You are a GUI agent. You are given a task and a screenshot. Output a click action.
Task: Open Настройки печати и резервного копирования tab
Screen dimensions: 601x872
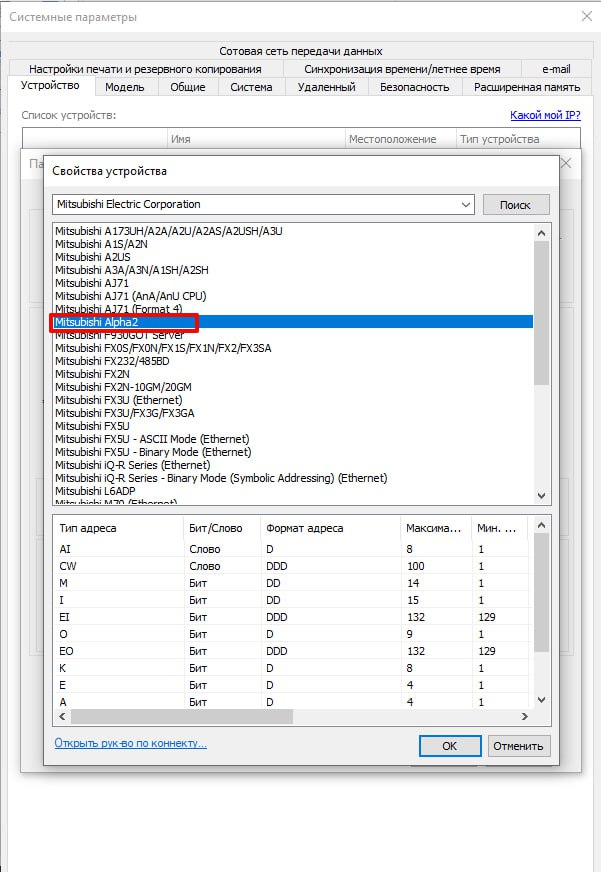145,69
